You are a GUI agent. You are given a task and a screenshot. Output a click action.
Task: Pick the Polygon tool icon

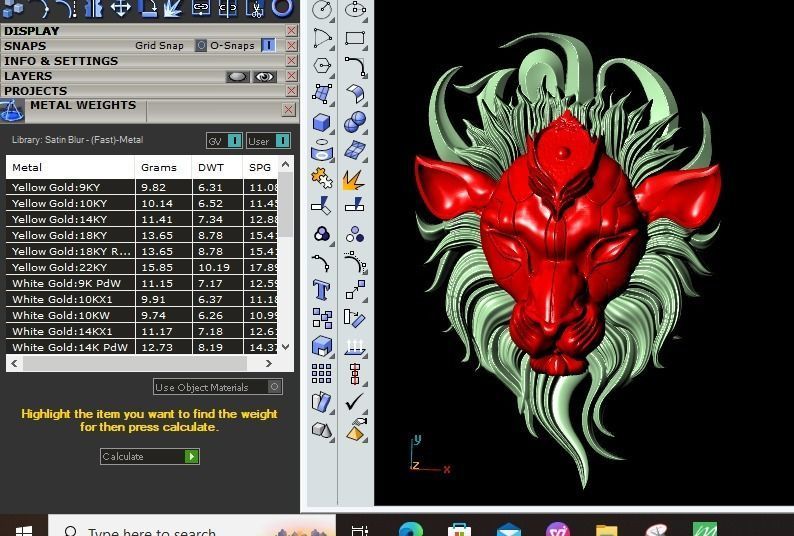[x=322, y=66]
